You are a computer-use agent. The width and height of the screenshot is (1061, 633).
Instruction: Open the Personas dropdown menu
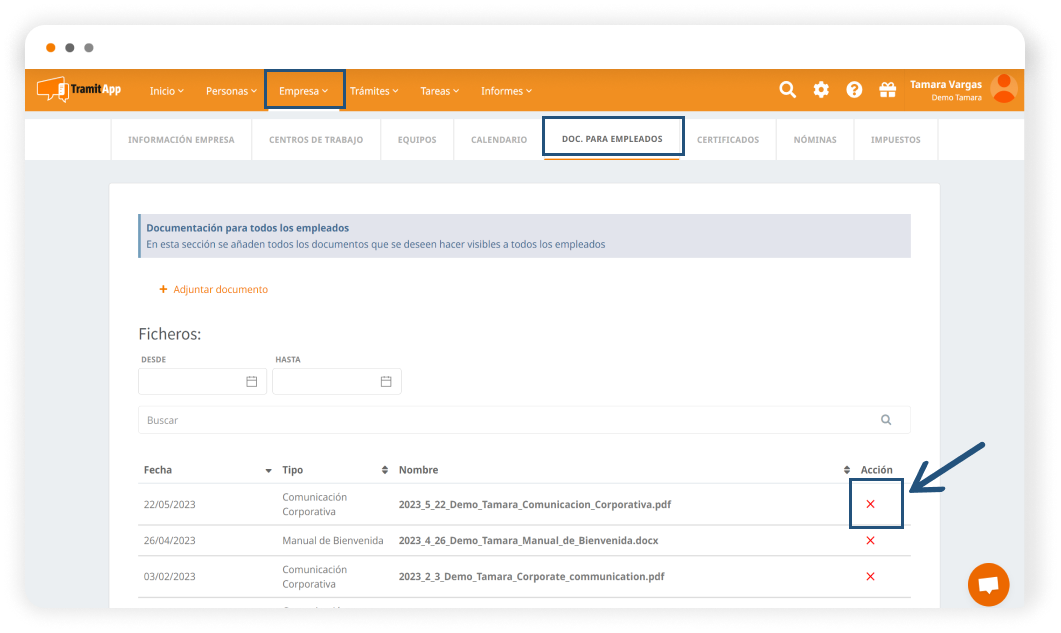point(231,91)
